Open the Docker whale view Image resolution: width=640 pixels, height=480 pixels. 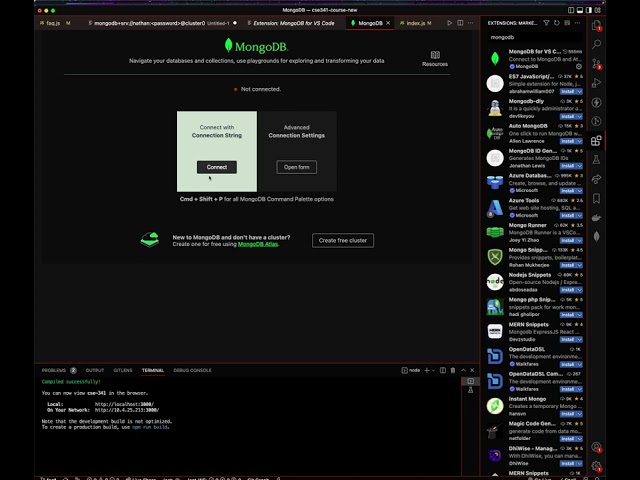click(596, 218)
